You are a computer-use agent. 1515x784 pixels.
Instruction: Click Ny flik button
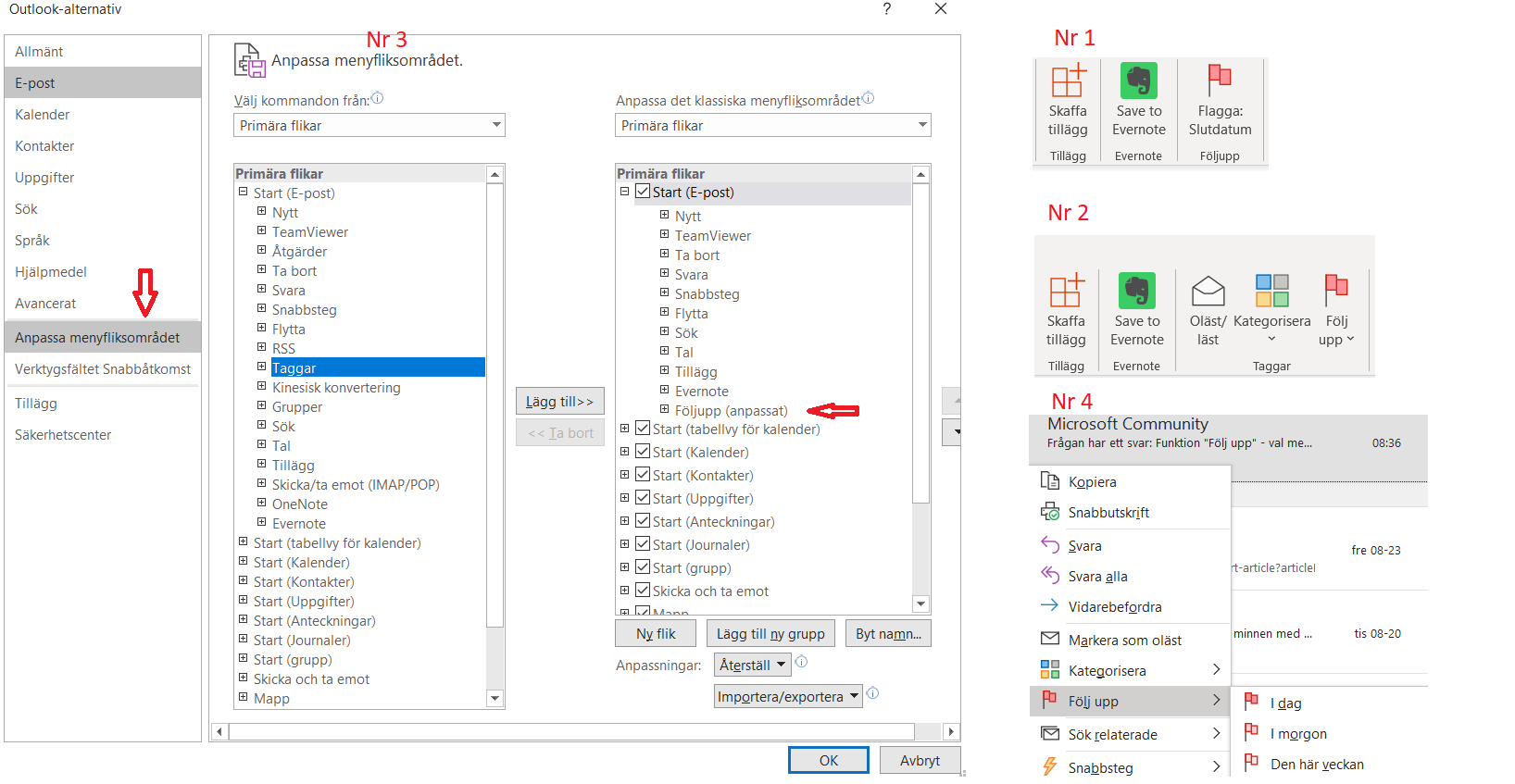click(656, 633)
